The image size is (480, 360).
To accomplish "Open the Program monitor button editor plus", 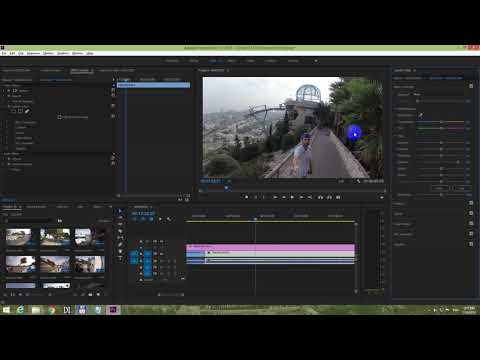I will coord(382,197).
